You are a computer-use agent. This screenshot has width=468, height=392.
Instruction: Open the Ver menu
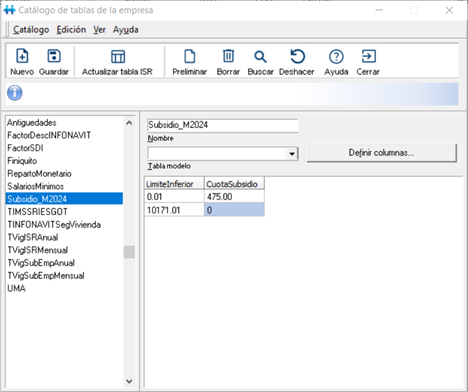coord(99,30)
